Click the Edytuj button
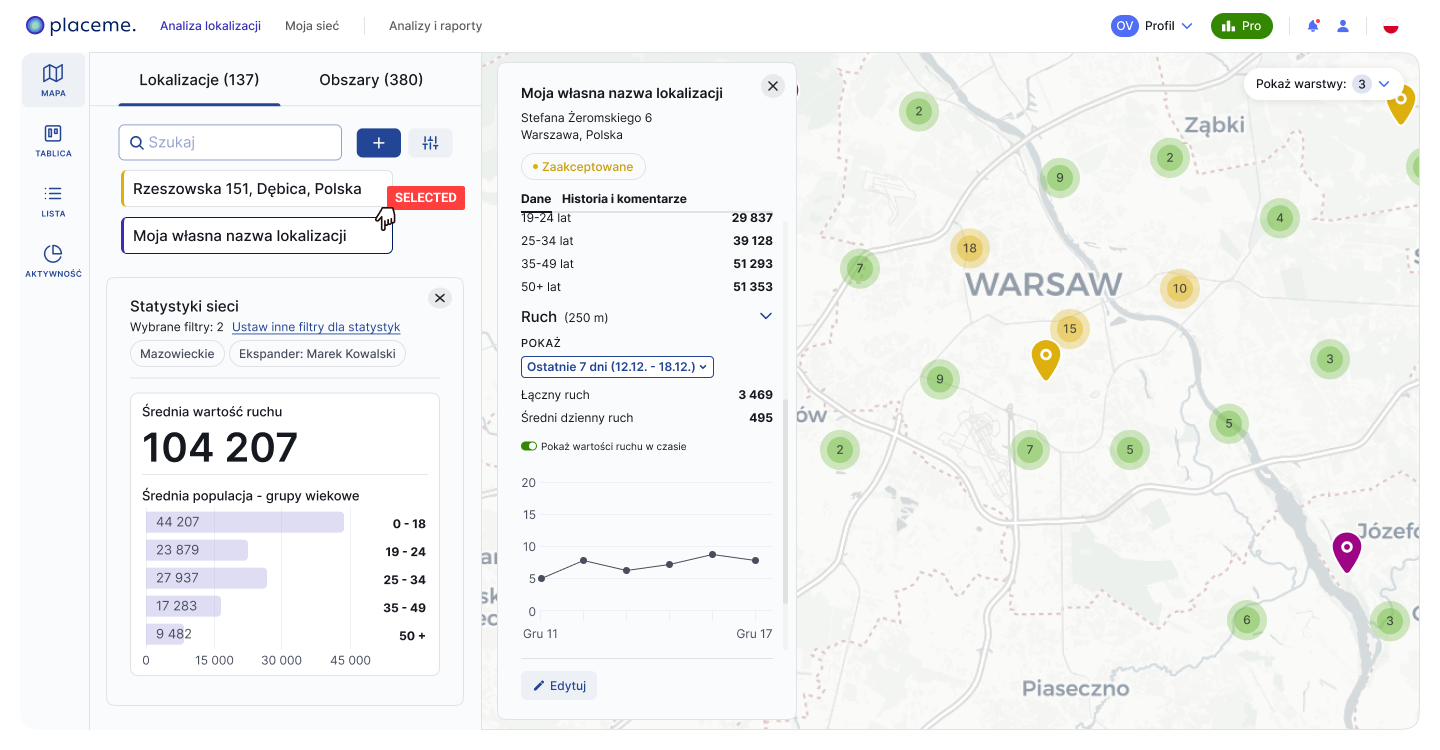 [558, 685]
